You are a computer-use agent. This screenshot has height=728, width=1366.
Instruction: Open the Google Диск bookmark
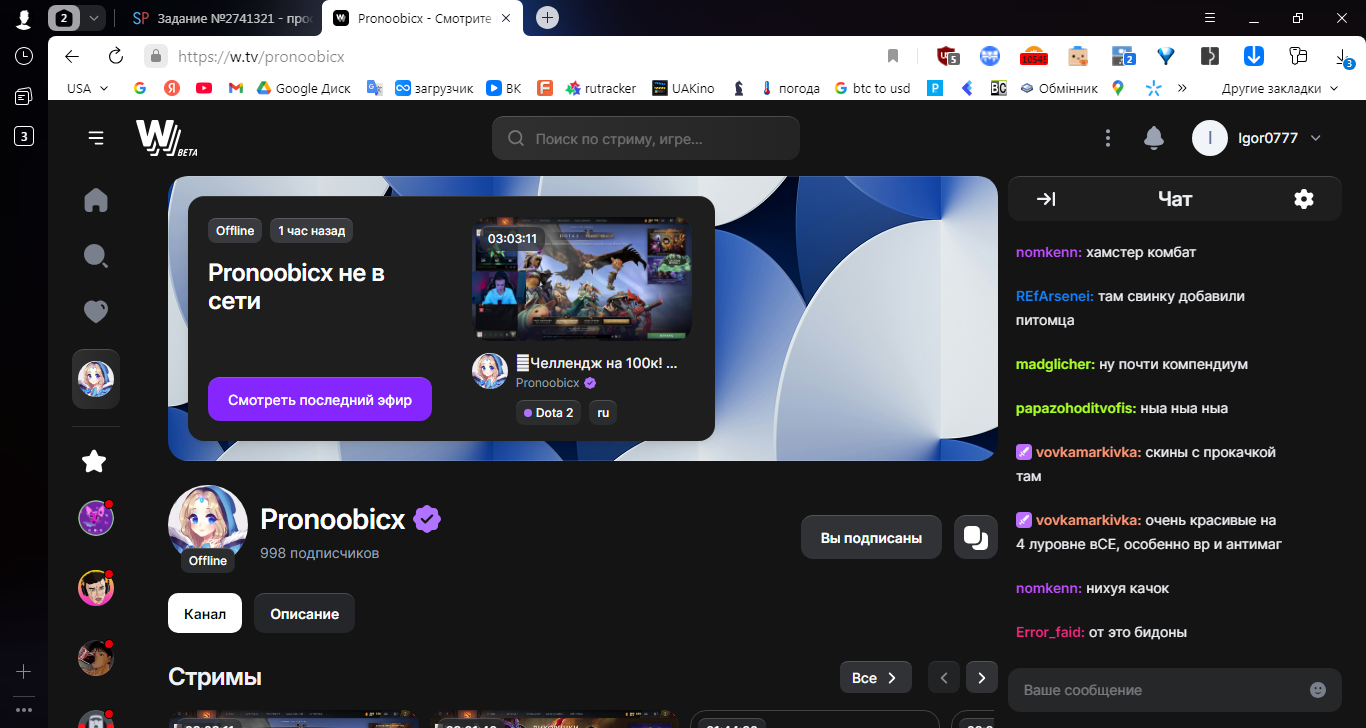(303, 88)
